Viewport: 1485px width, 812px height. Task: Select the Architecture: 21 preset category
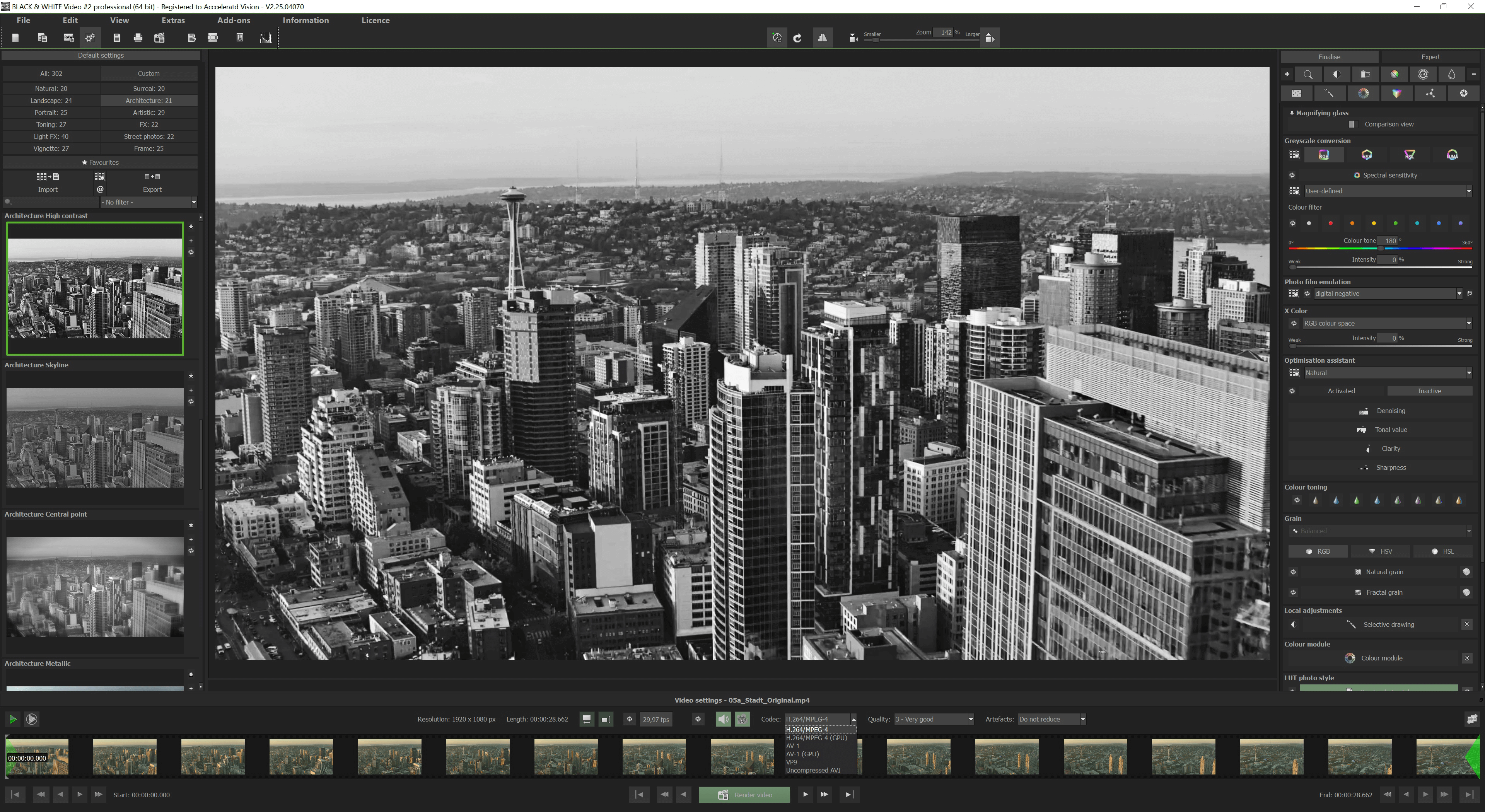[148, 100]
